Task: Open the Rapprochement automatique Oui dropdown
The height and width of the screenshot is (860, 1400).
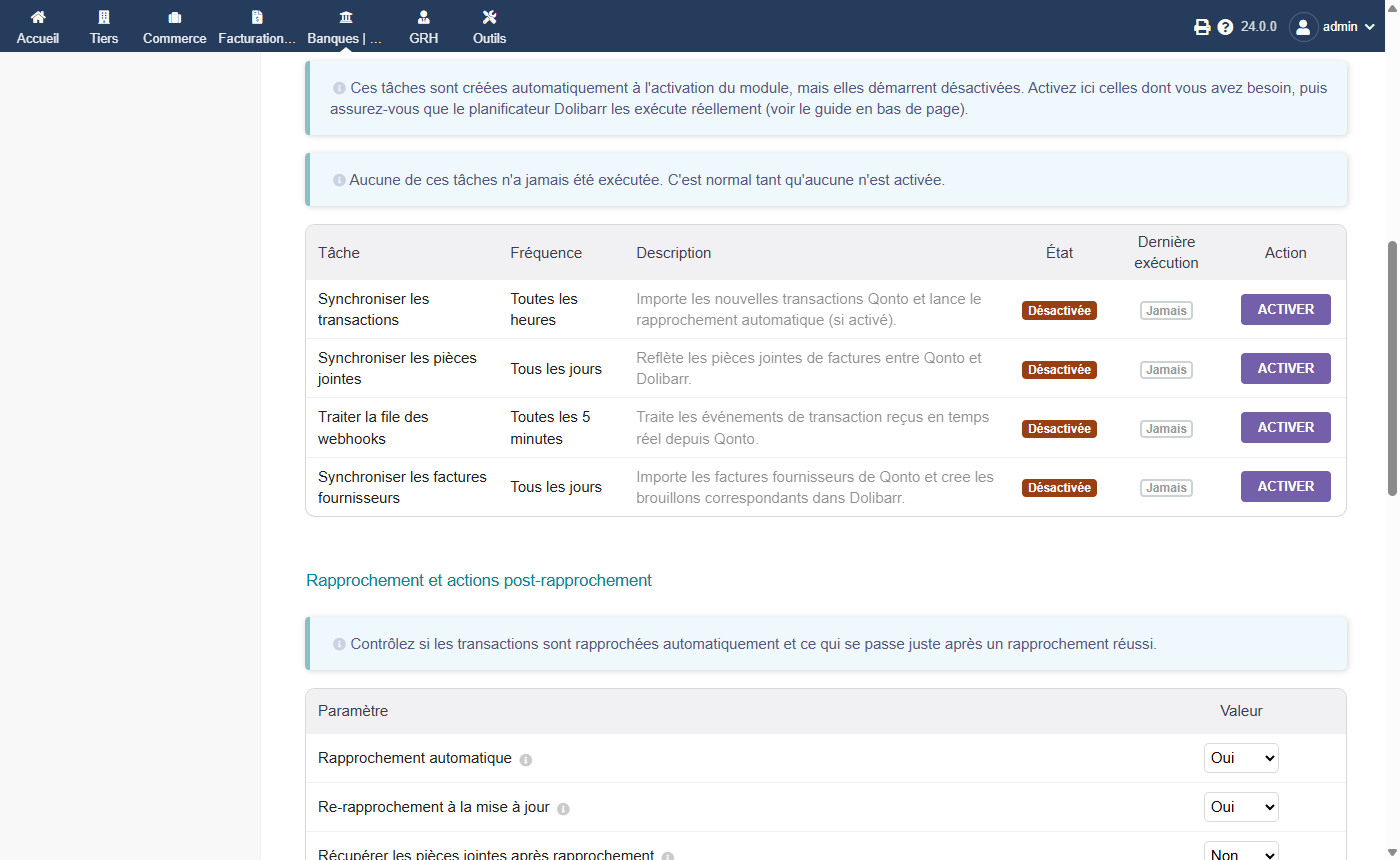Action: 1241,758
